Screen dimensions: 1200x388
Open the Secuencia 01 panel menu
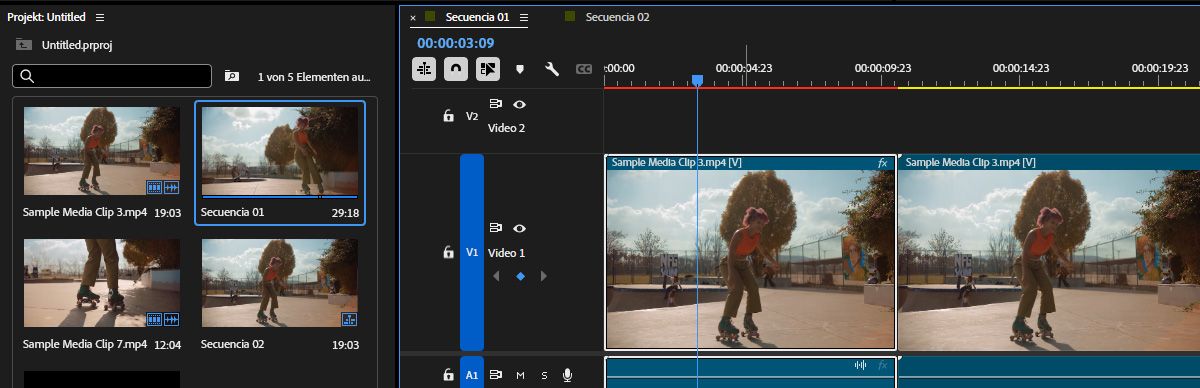pyautogui.click(x=524, y=17)
